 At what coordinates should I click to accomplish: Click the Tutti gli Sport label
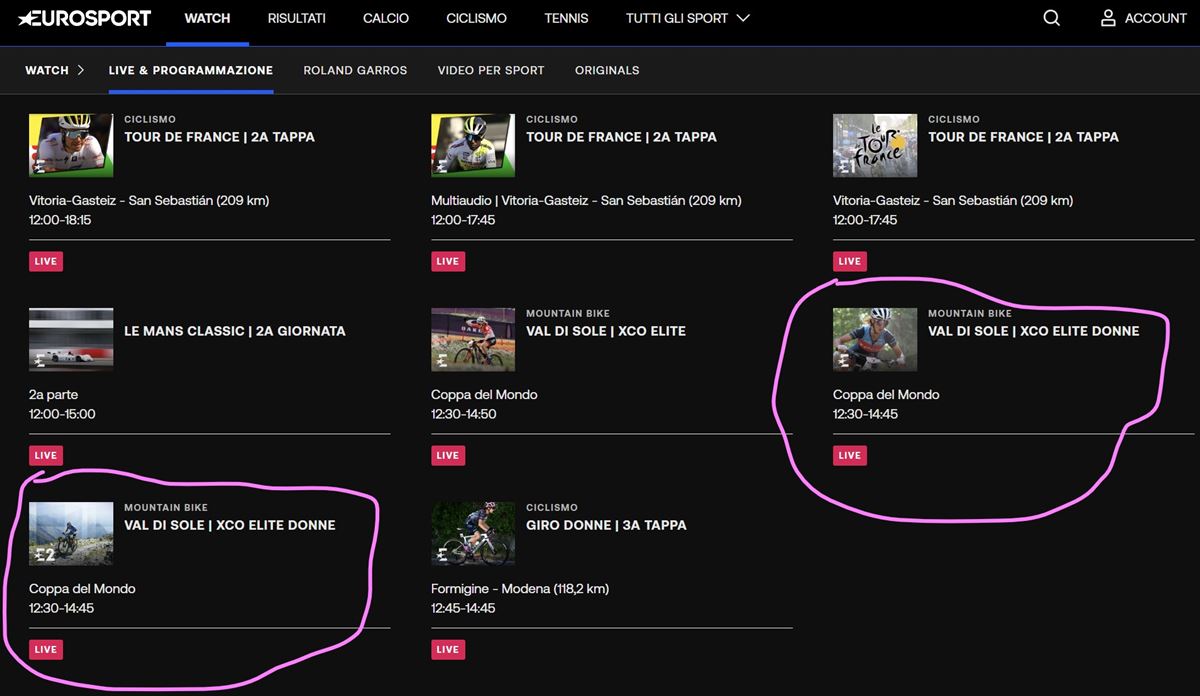(677, 18)
